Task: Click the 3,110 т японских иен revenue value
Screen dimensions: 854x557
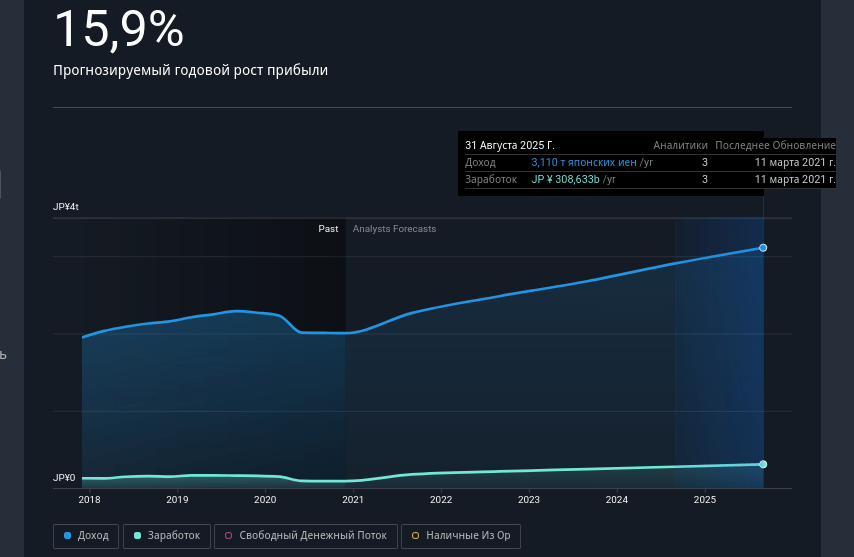Action: 584,162
